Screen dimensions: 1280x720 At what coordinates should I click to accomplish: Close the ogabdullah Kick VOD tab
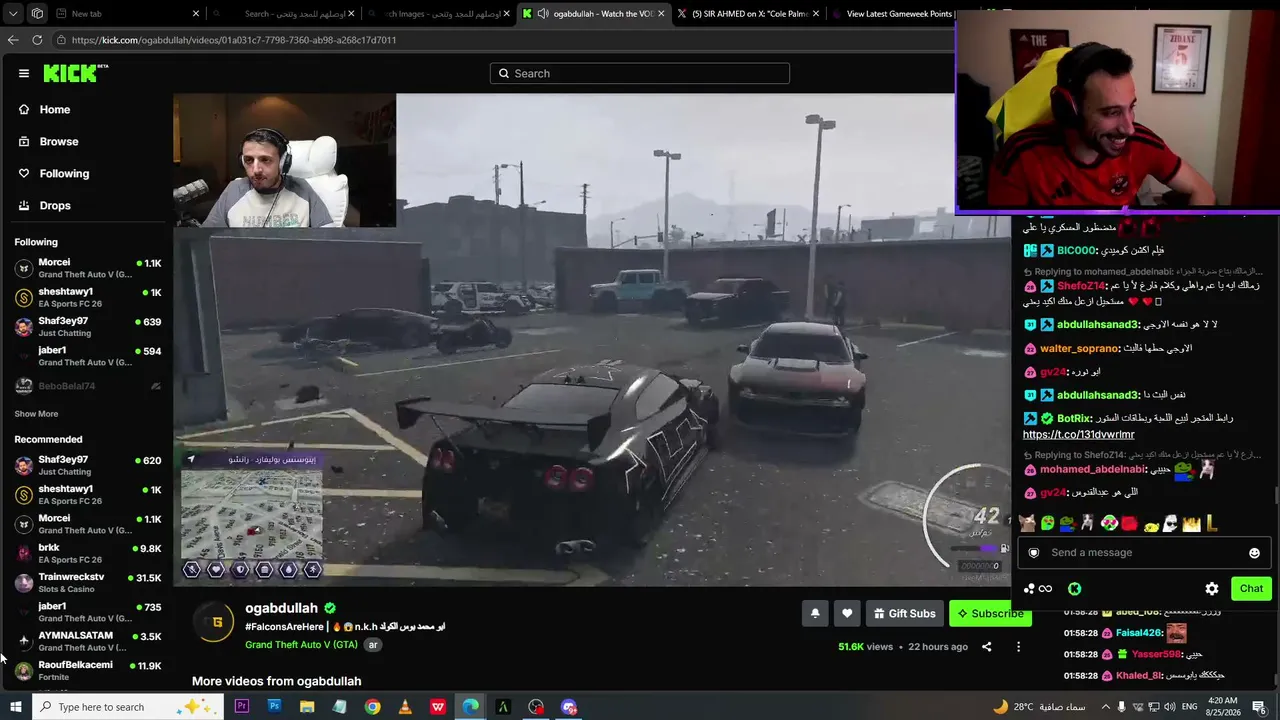point(663,14)
